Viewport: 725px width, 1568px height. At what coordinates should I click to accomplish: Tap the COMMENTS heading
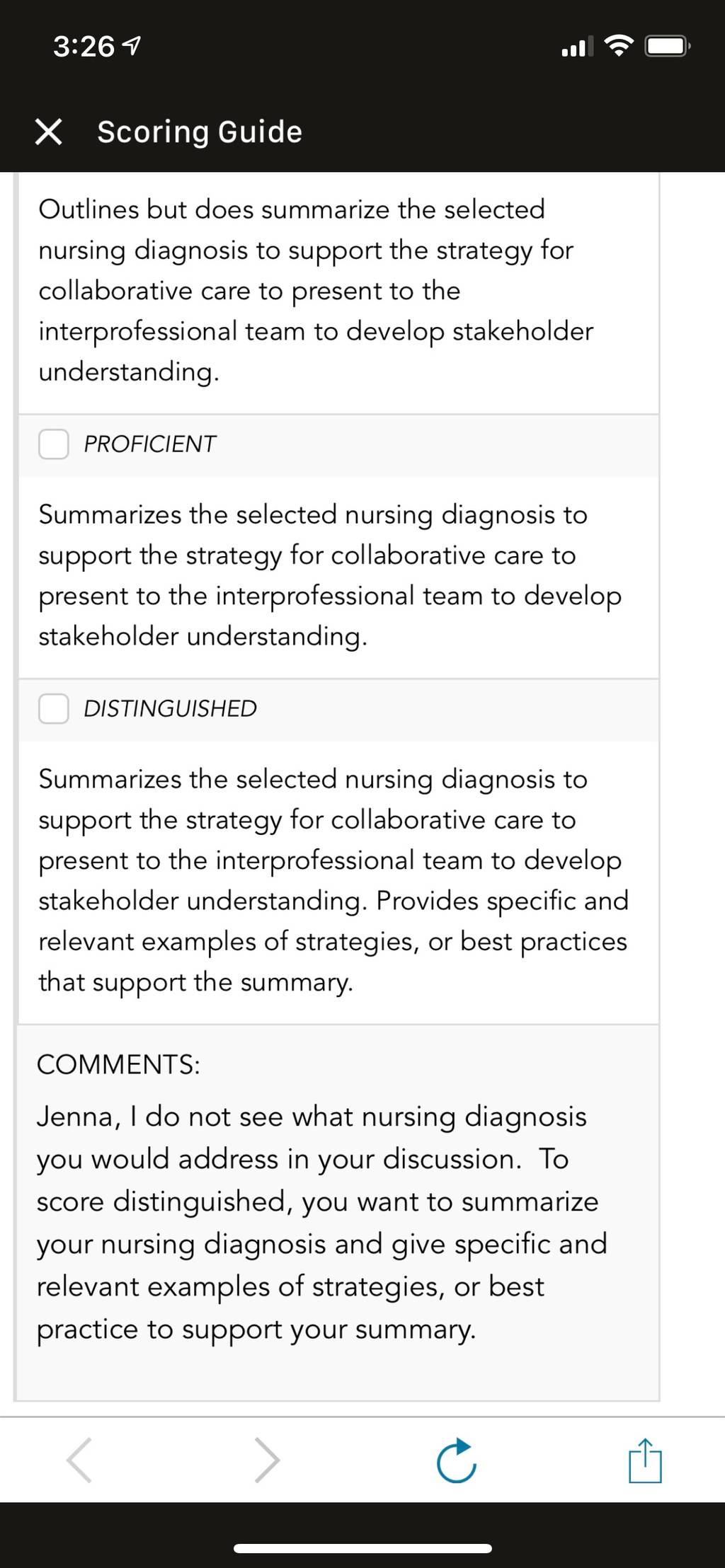click(118, 1064)
